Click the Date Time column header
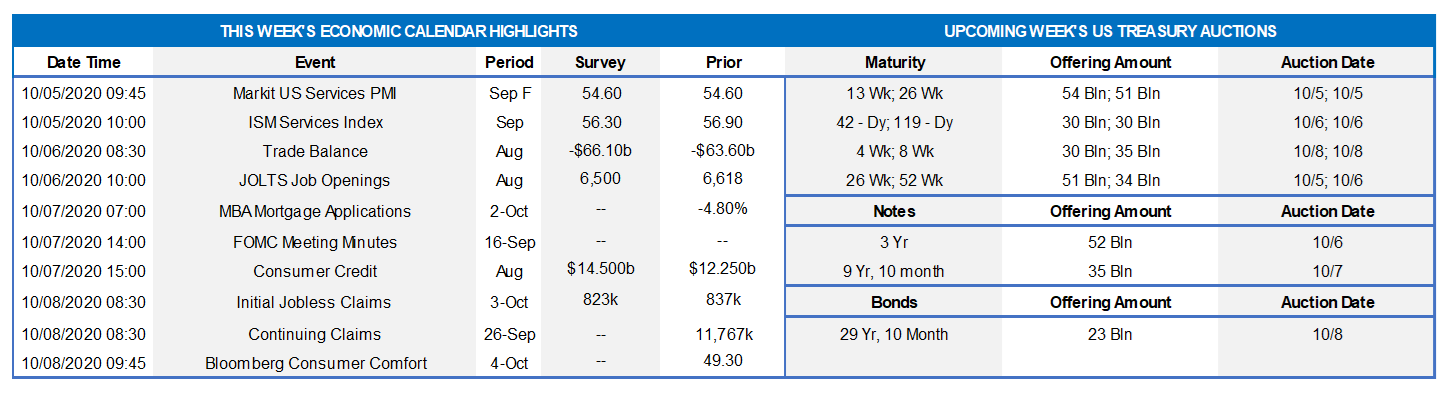Image resolution: width=1450 pixels, height=394 pixels. click(84, 62)
